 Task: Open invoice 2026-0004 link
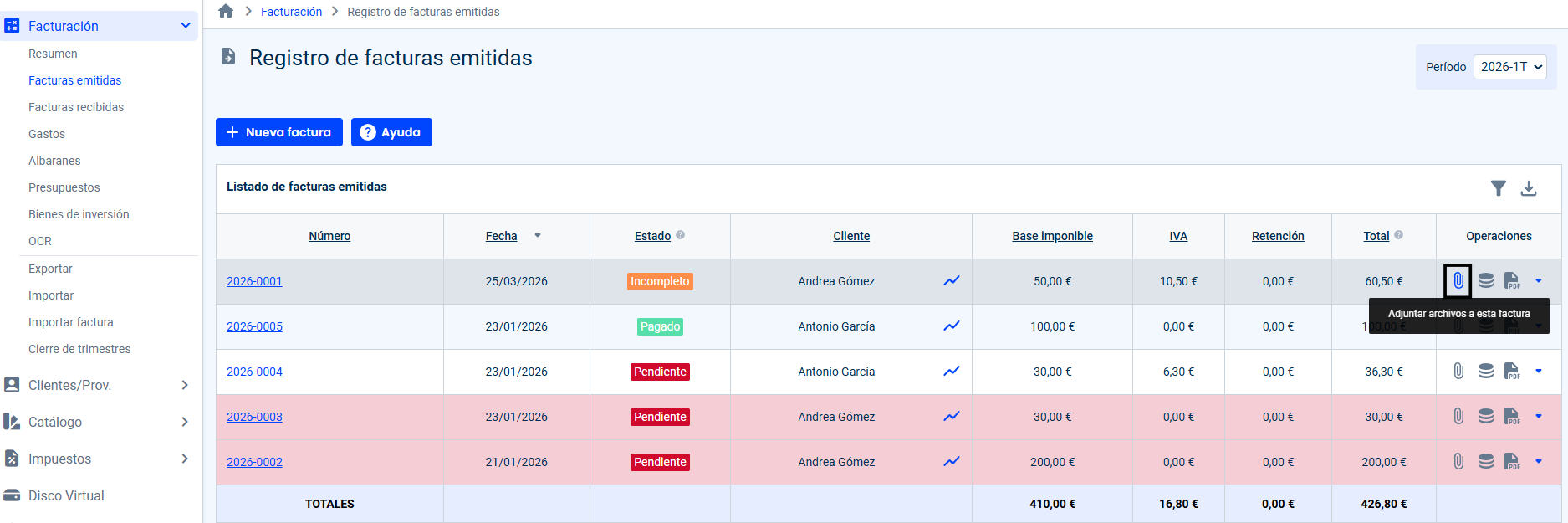[x=254, y=372]
